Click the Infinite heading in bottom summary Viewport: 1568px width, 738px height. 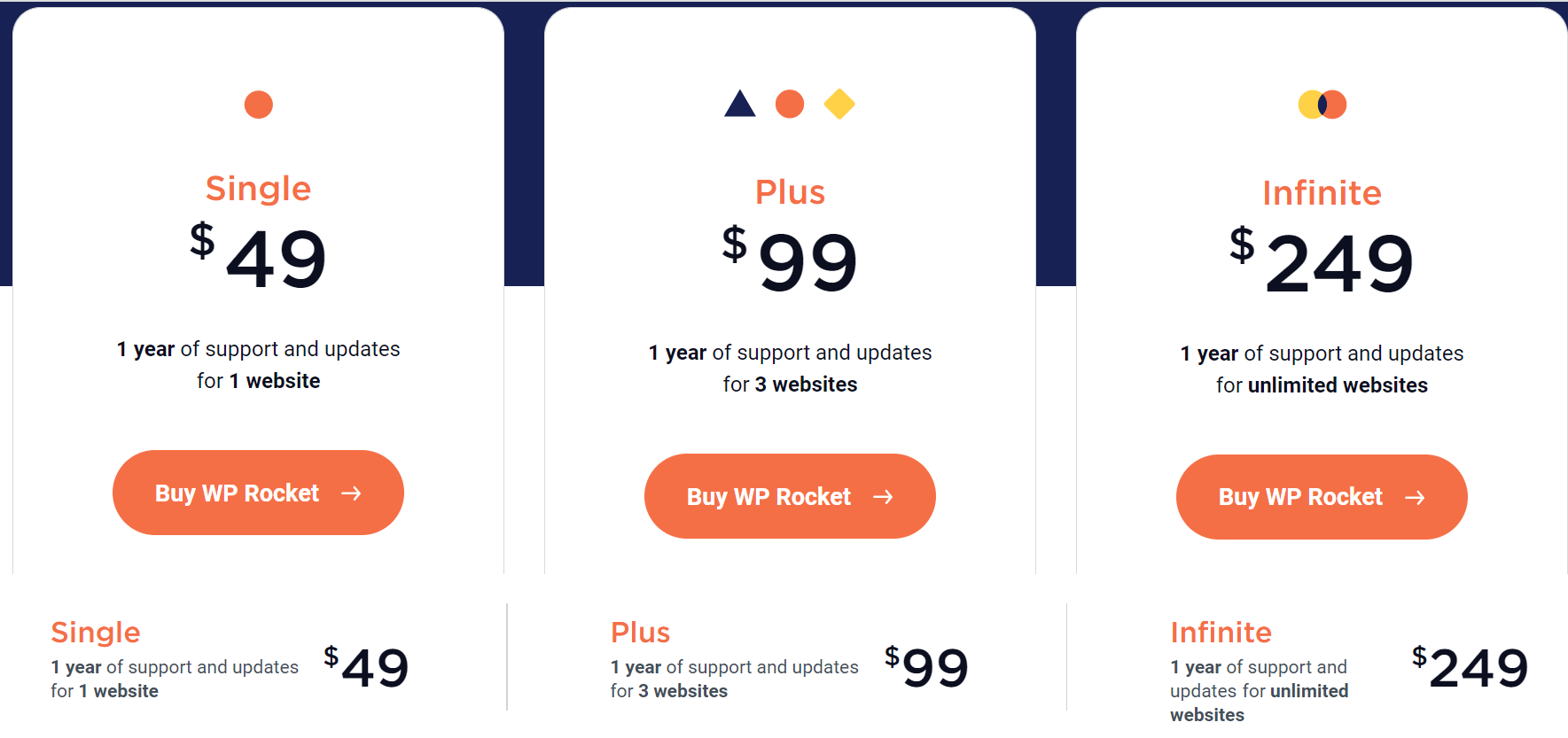point(1221,633)
